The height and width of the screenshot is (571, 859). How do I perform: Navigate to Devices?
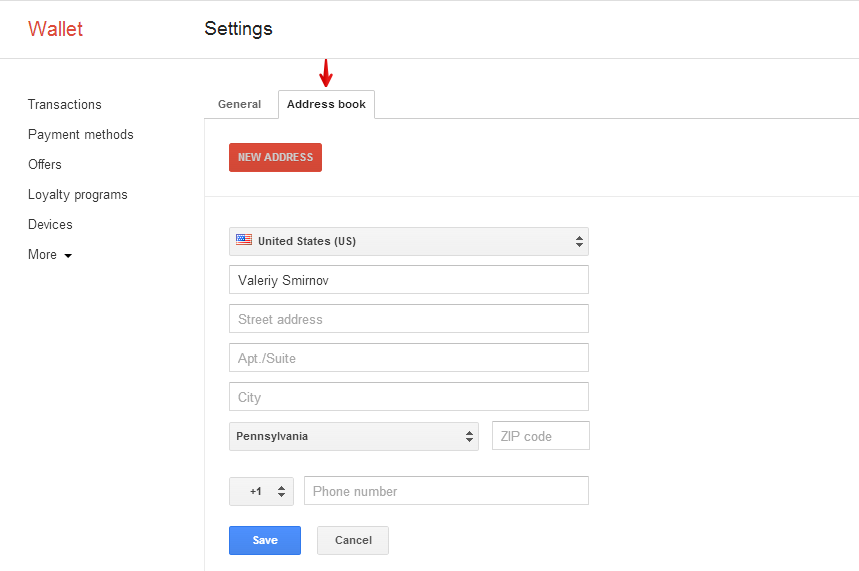[x=50, y=224]
